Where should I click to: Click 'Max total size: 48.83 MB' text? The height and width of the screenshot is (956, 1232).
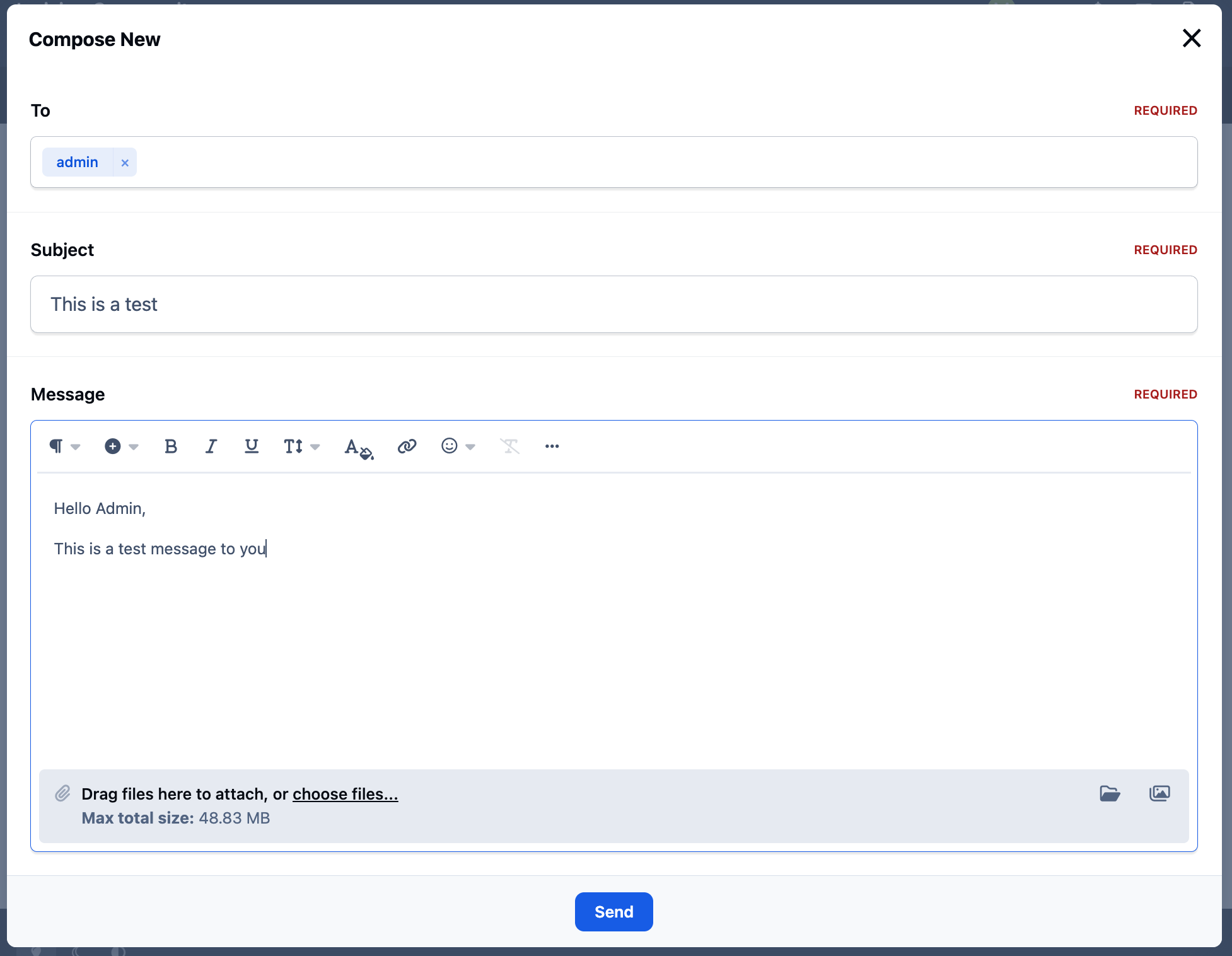click(176, 818)
